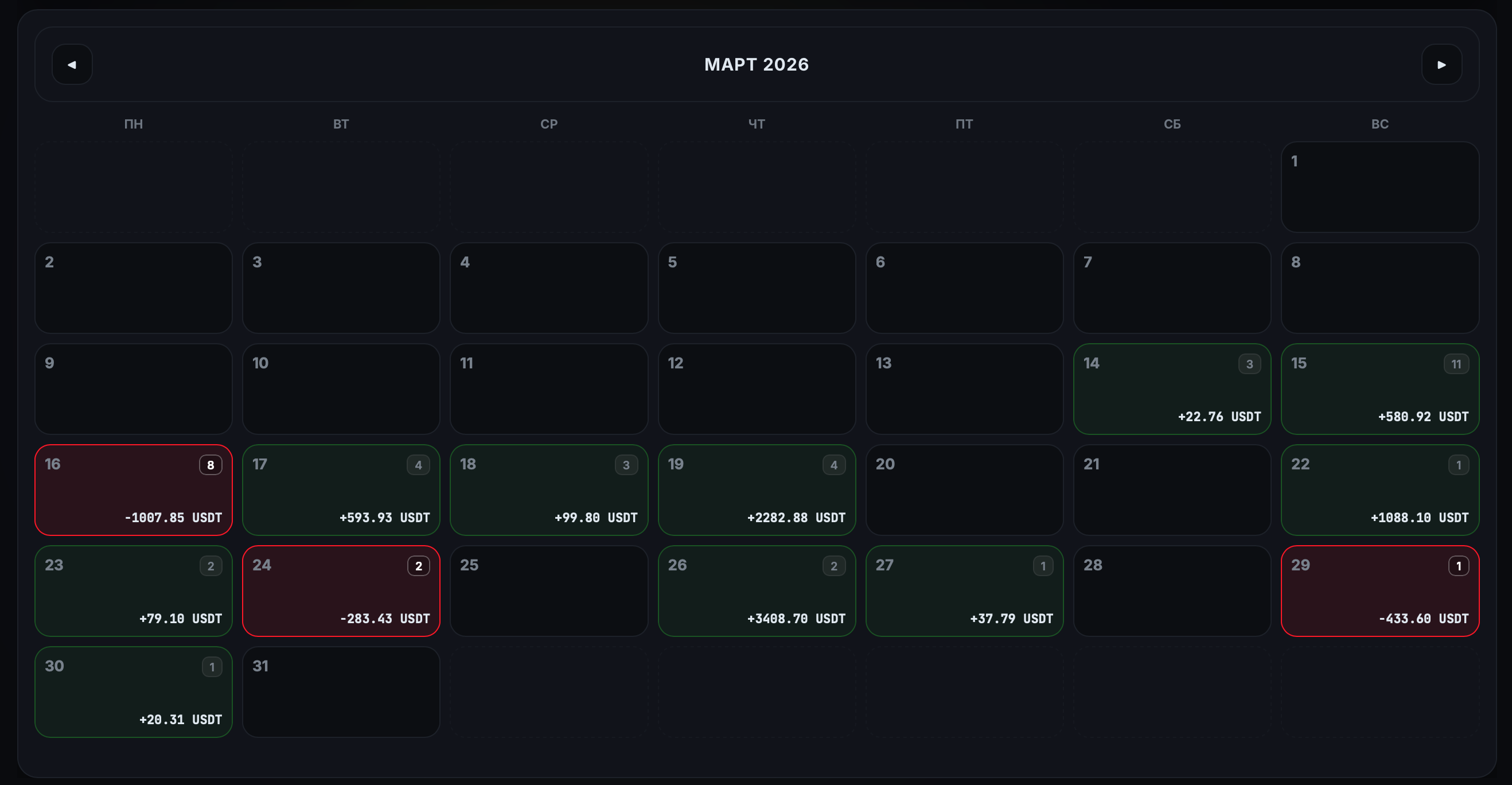Image resolution: width=1512 pixels, height=785 pixels.
Task: Go to previous month with left arrow
Action: 72,65
